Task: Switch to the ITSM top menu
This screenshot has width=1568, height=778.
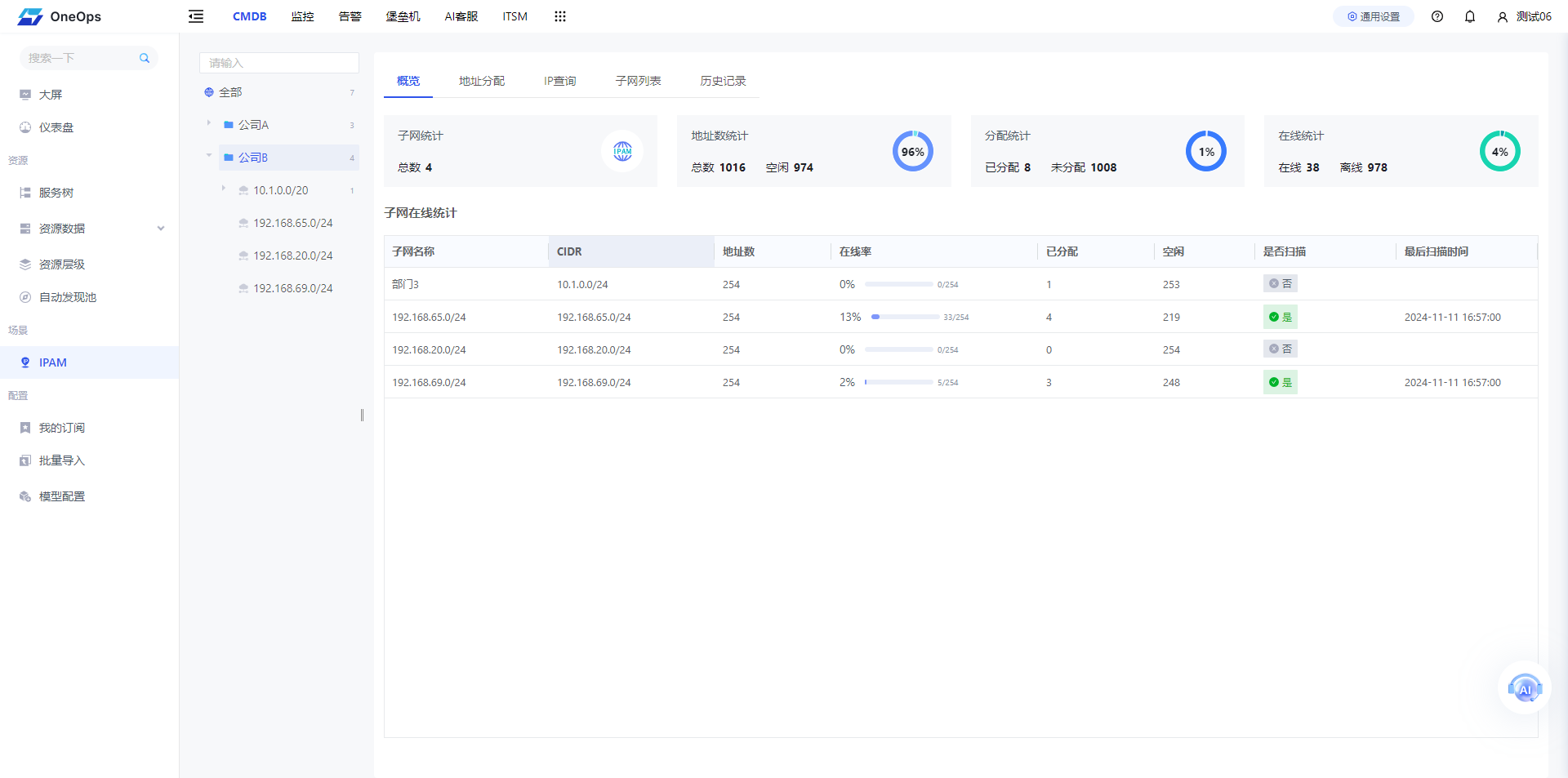Action: (x=514, y=16)
